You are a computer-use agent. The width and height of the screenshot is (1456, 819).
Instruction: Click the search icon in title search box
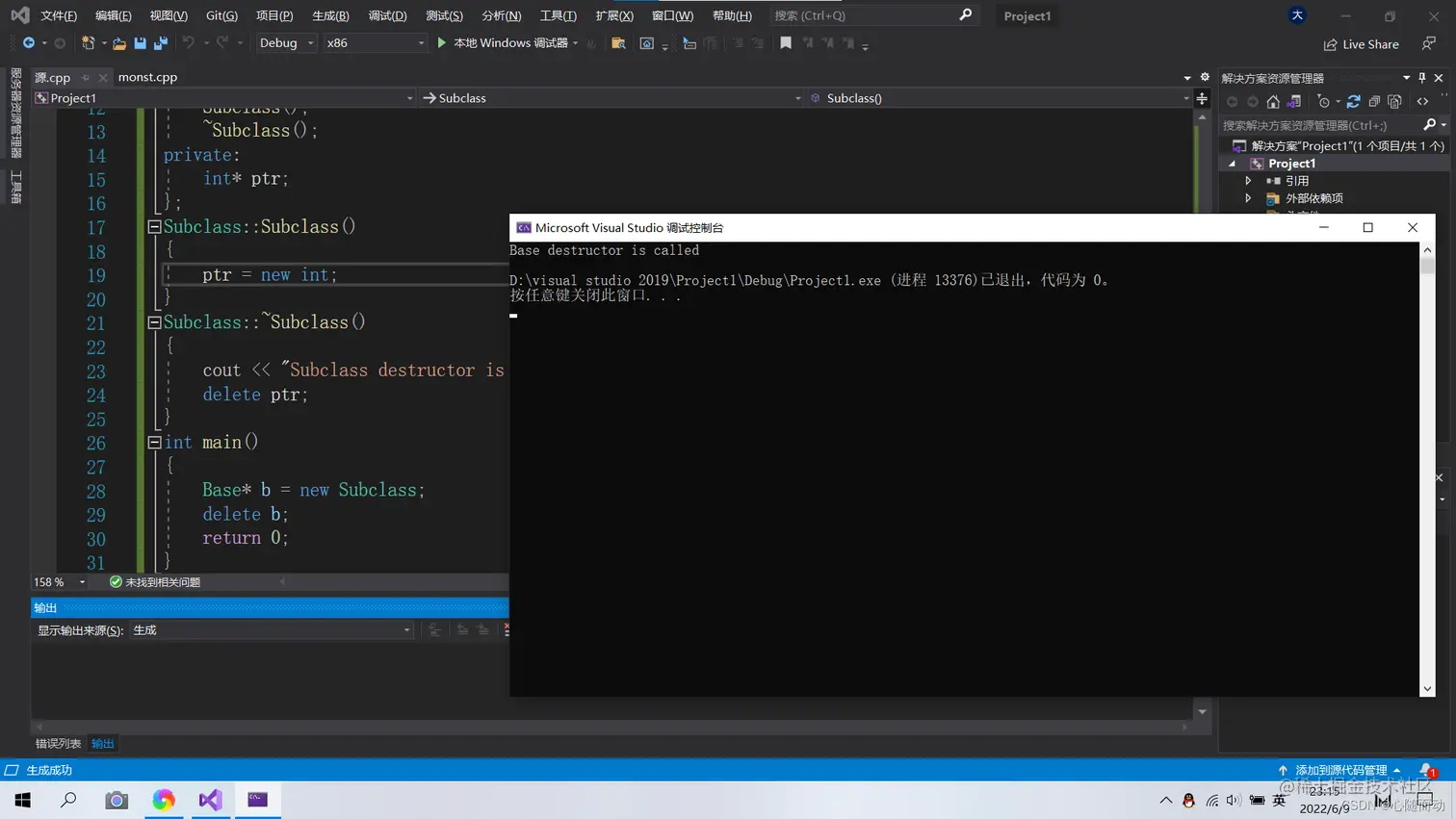[x=966, y=15]
